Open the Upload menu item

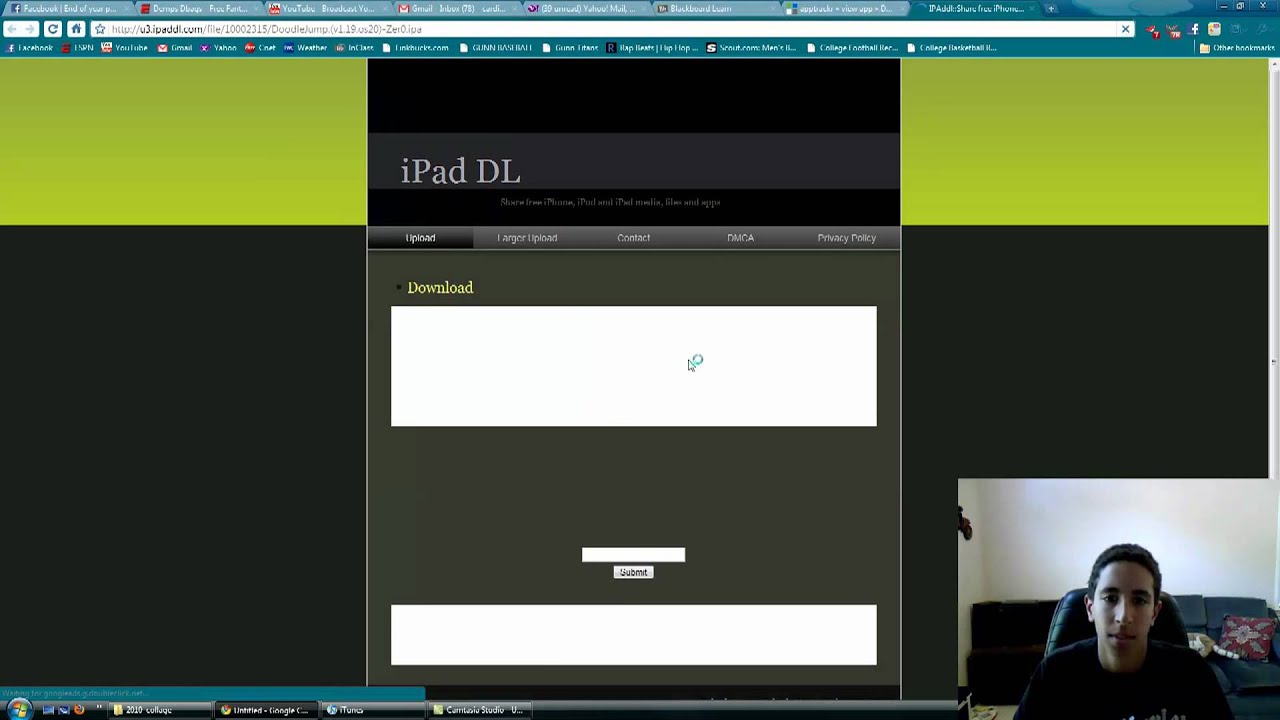click(x=420, y=238)
